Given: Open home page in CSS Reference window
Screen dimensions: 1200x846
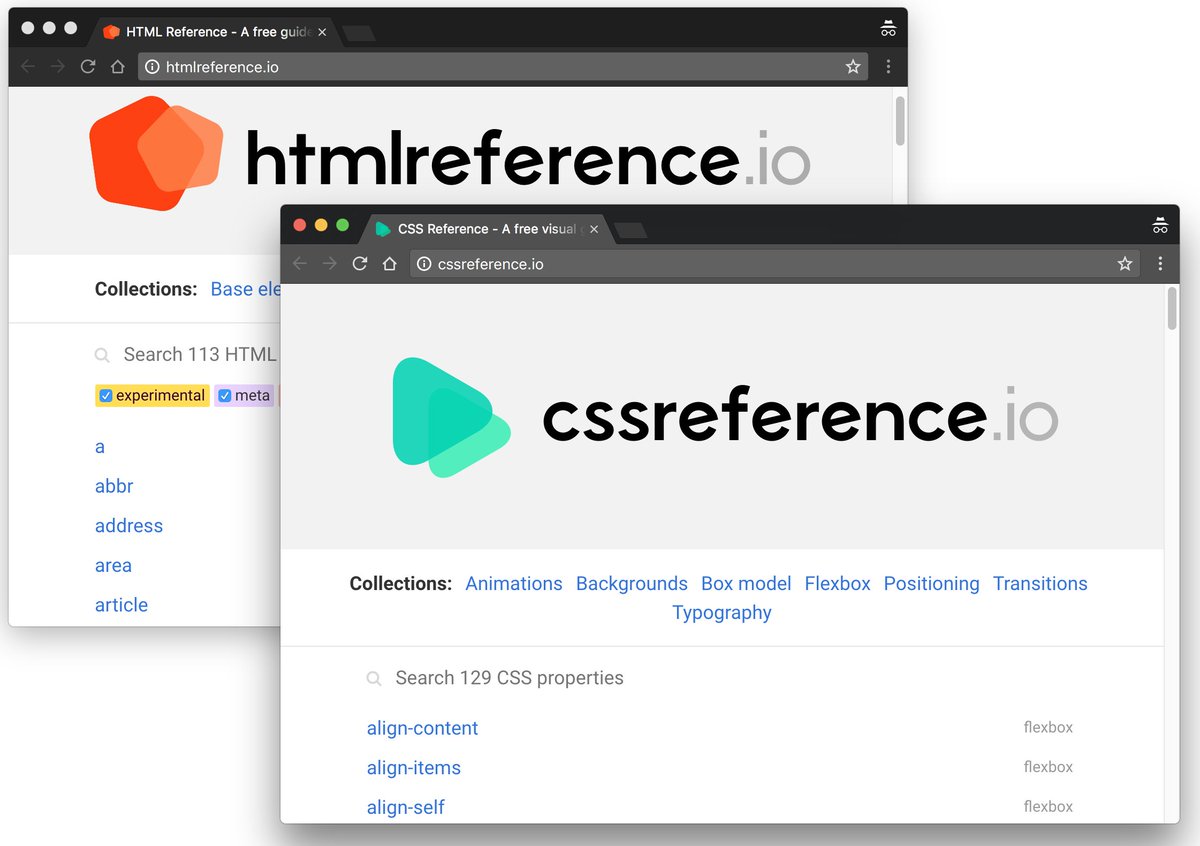Looking at the screenshot, I should click(x=390, y=264).
